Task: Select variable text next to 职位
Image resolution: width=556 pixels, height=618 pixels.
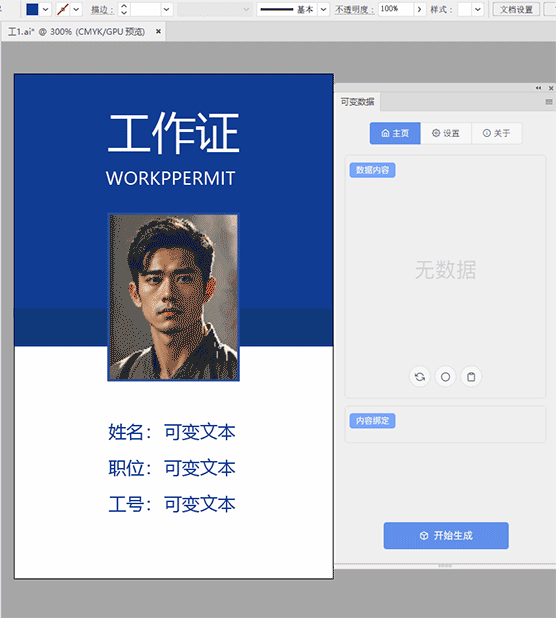Action: [200, 468]
